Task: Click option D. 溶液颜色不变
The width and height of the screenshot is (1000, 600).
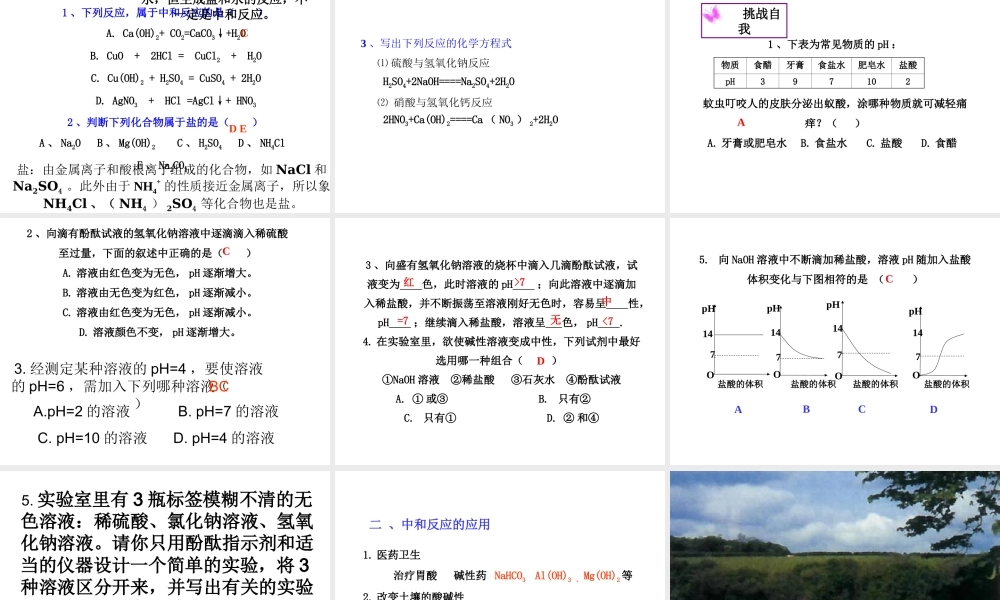Action: click(x=158, y=332)
